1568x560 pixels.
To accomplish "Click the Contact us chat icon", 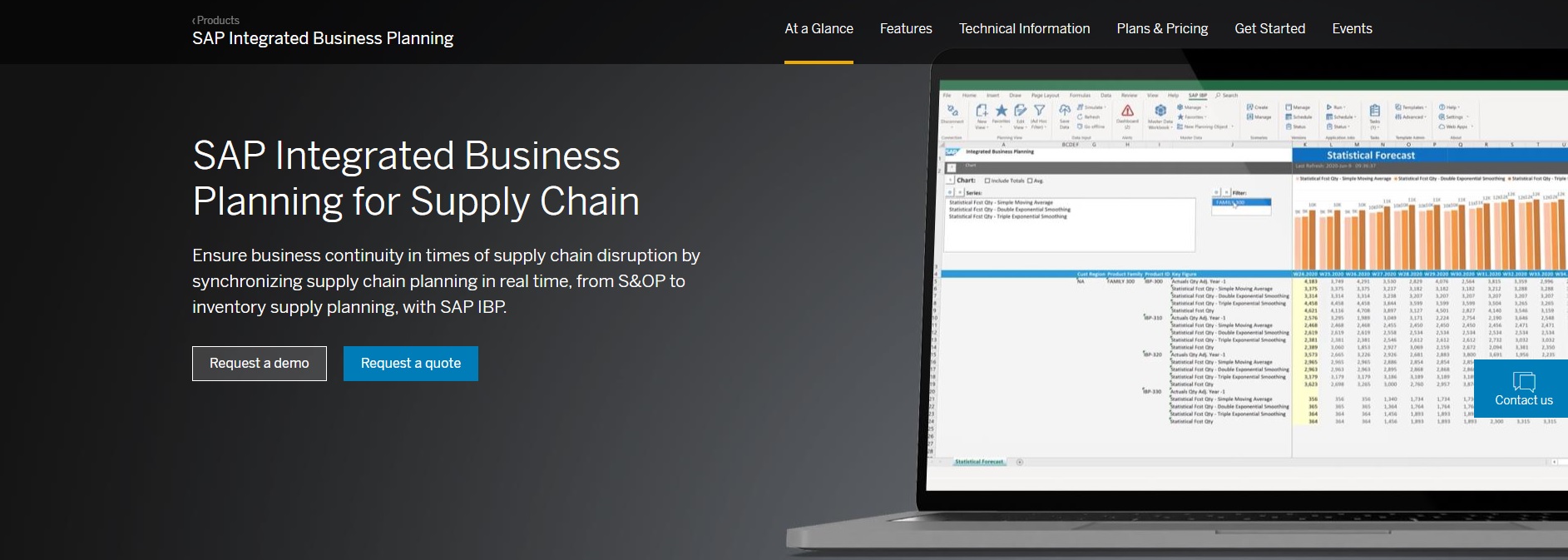I will tap(1524, 382).
